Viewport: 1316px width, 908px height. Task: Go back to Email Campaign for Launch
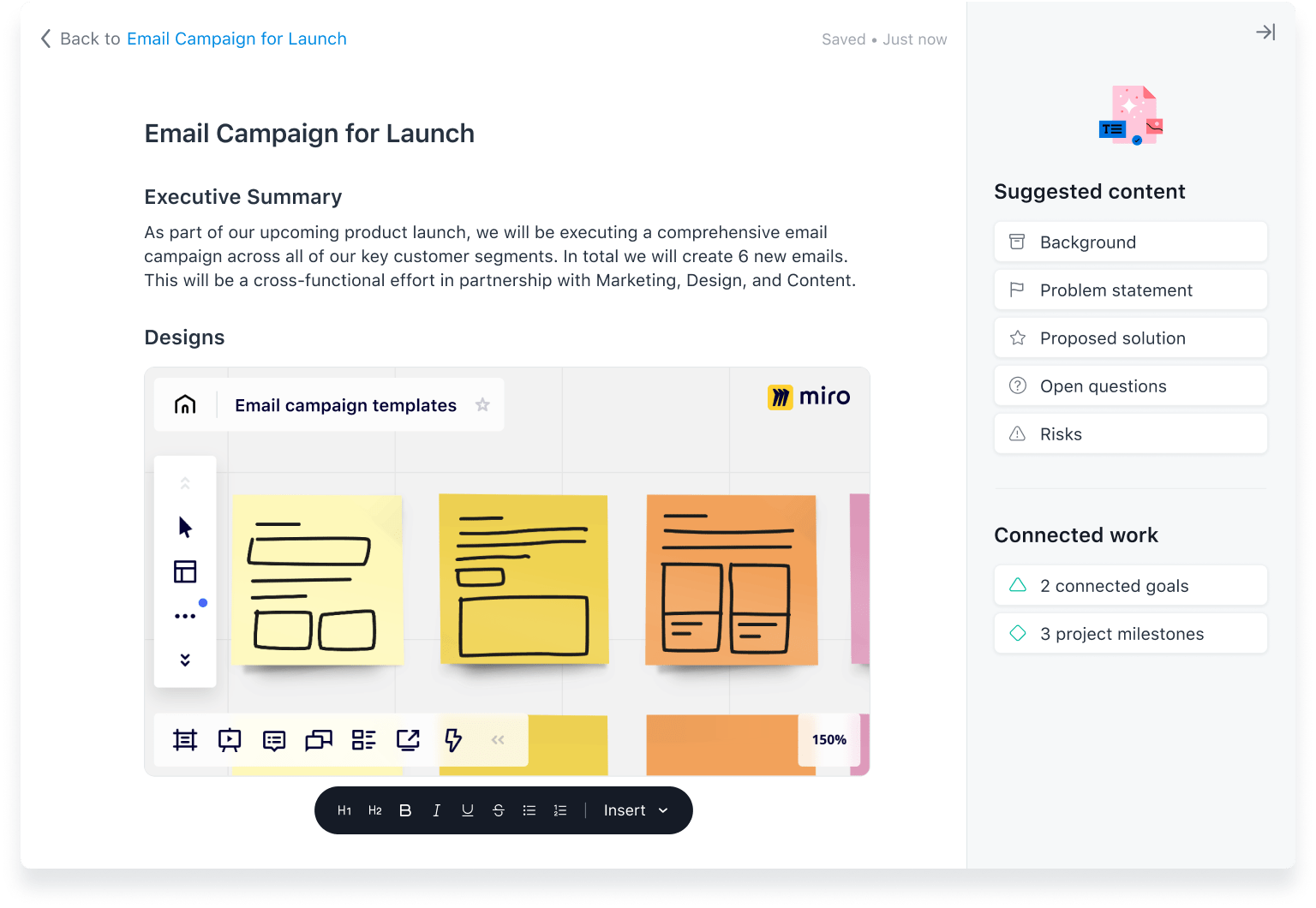[x=236, y=39]
